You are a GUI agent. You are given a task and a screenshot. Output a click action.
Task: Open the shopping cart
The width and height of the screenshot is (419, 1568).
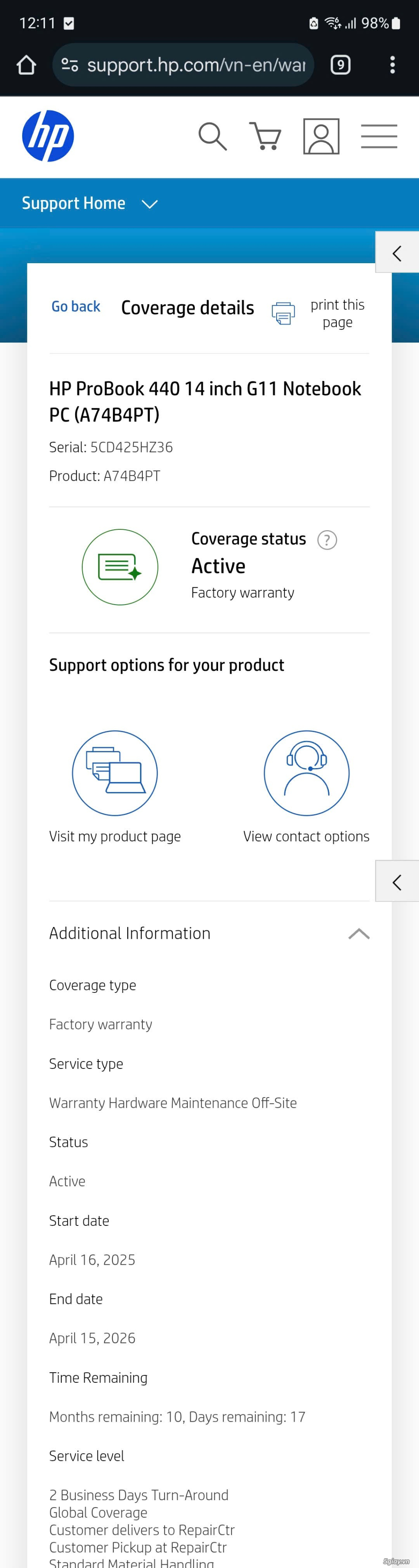pyautogui.click(x=266, y=136)
